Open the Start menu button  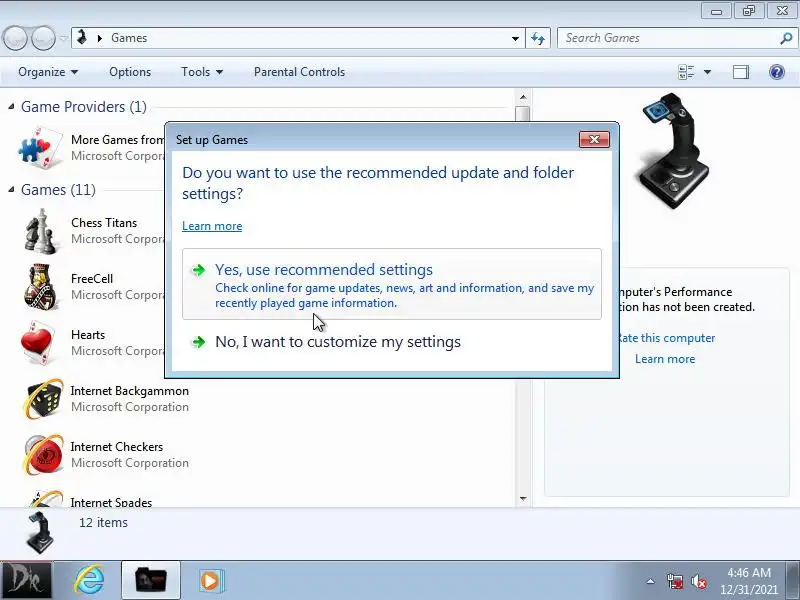(x=26, y=581)
